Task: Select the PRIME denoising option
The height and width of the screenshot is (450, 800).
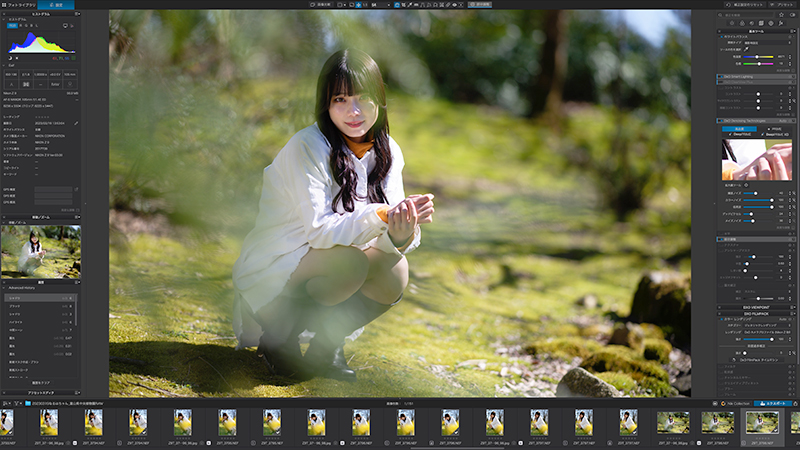Action: coord(774,129)
